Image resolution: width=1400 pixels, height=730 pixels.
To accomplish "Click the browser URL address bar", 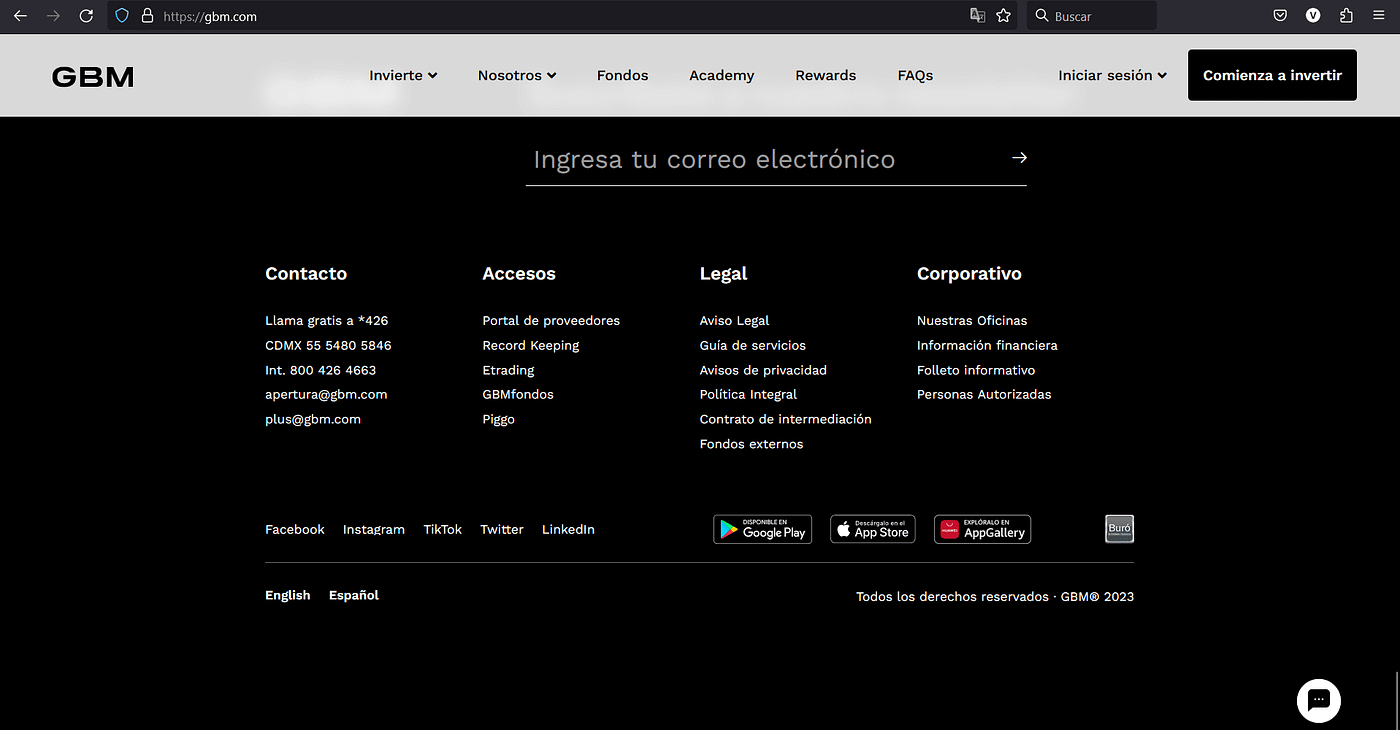I will tap(560, 16).
